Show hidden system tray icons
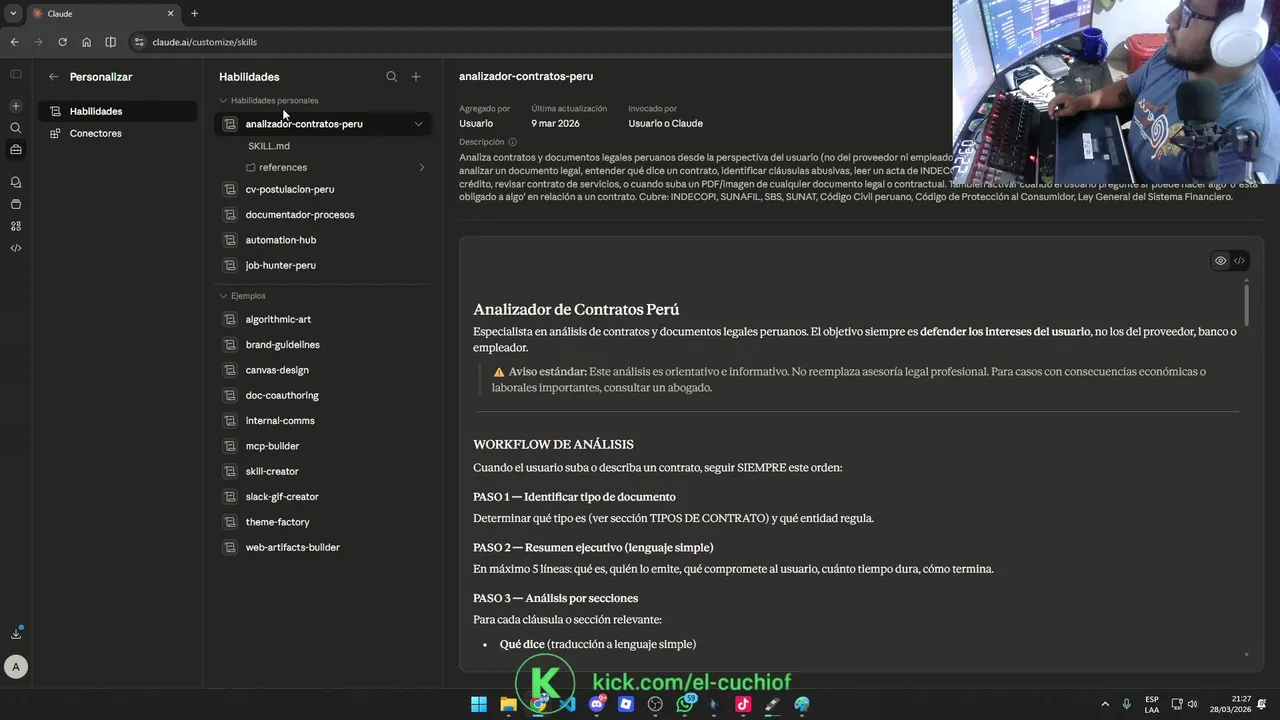Viewport: 1280px width, 720px height. point(1105,704)
